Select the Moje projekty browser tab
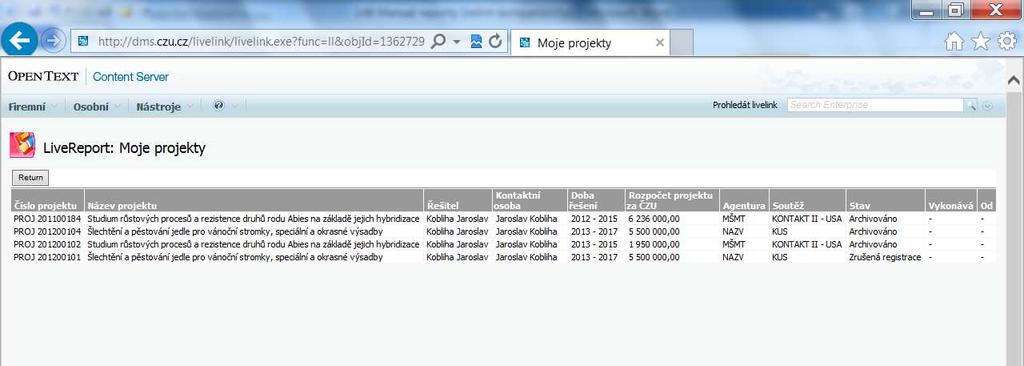This screenshot has height=366, width=1024. click(590, 43)
